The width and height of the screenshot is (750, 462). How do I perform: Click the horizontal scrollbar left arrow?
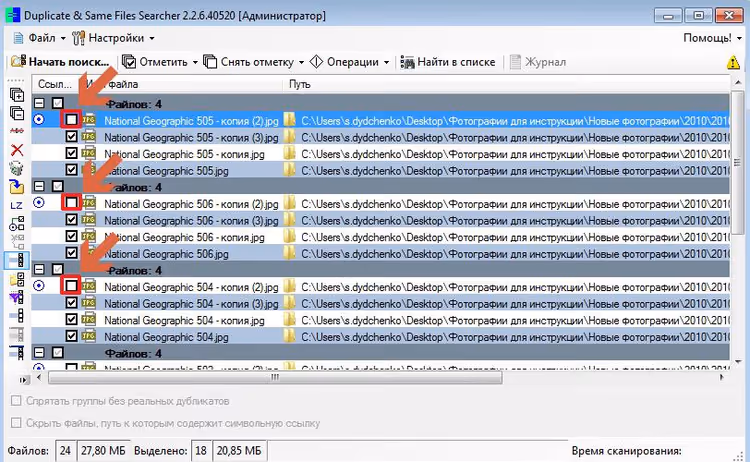(39, 377)
